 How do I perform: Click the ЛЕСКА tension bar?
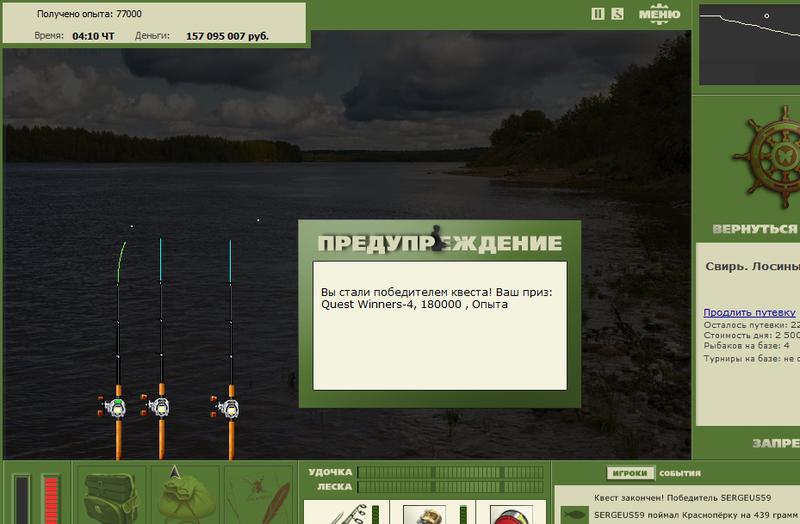pyautogui.click(x=451, y=487)
